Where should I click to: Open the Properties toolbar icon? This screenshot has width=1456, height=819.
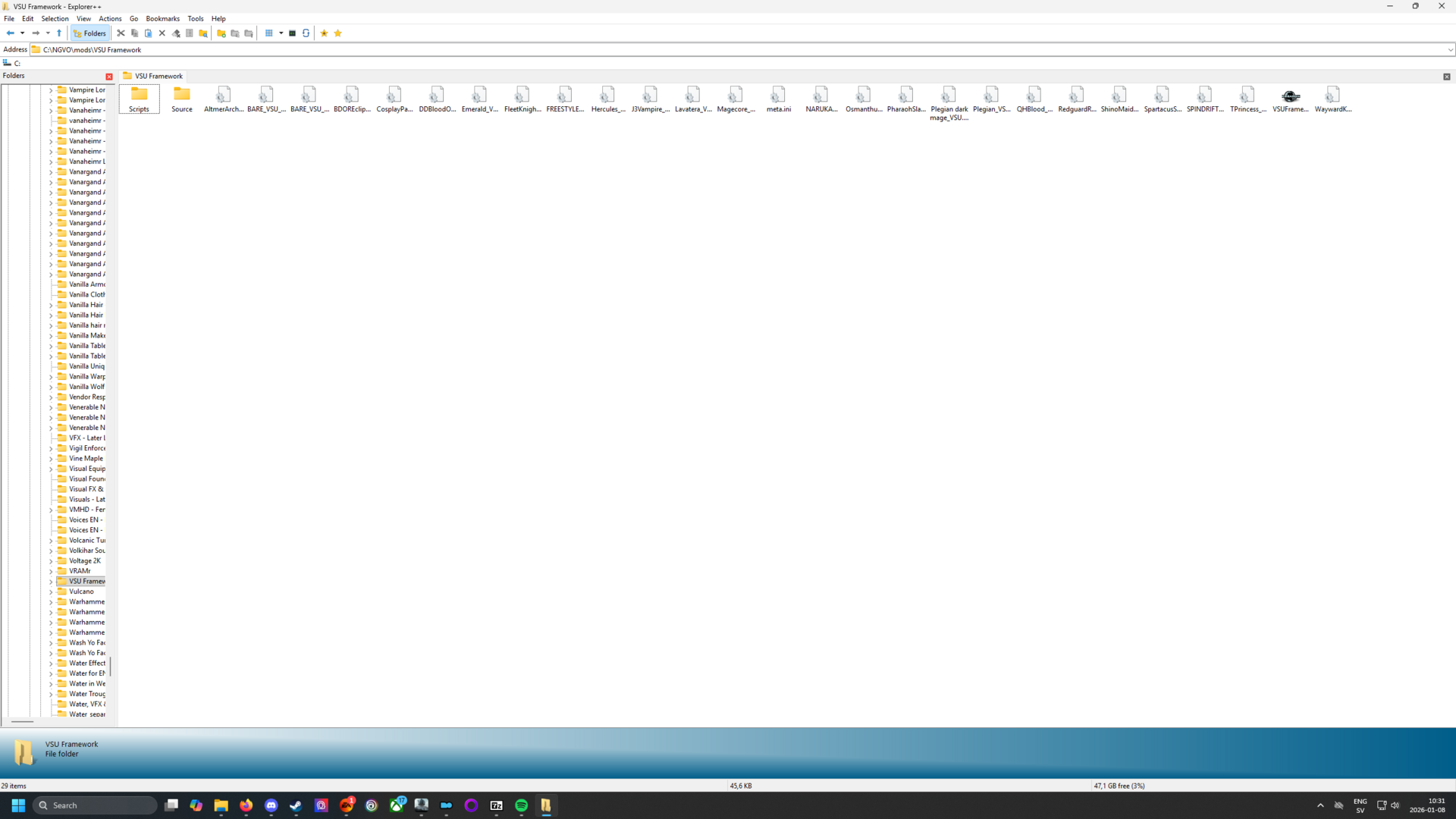[190, 33]
